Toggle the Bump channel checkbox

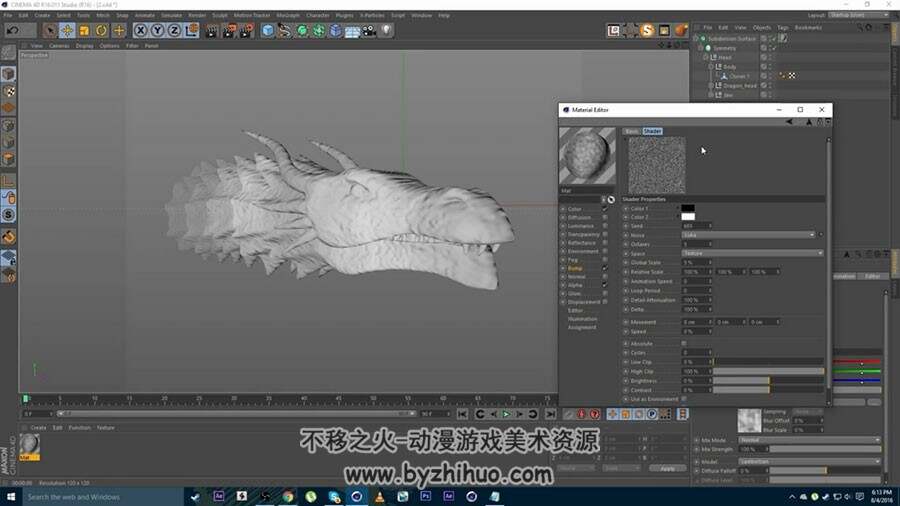(x=605, y=268)
